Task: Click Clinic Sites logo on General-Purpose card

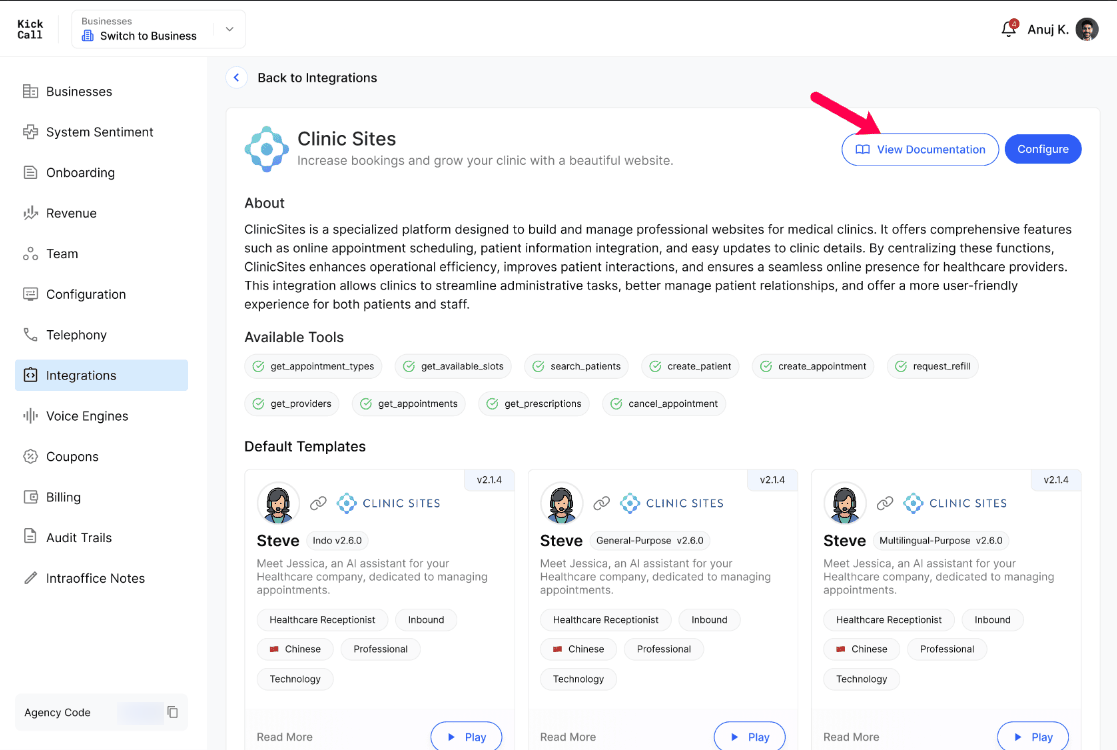Action: tap(672, 503)
